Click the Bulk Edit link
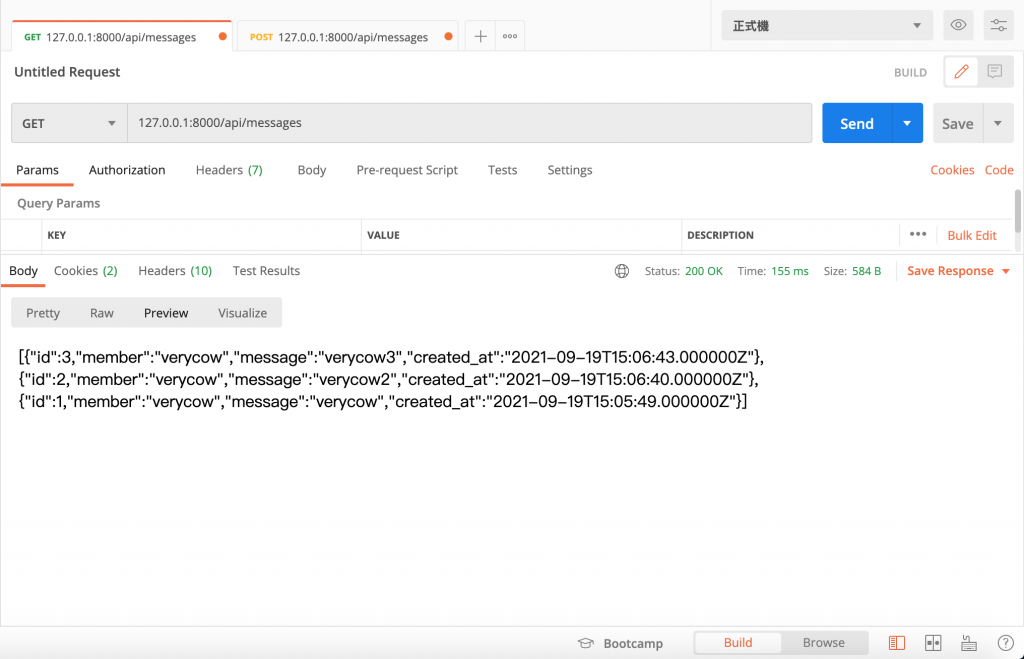 click(972, 236)
